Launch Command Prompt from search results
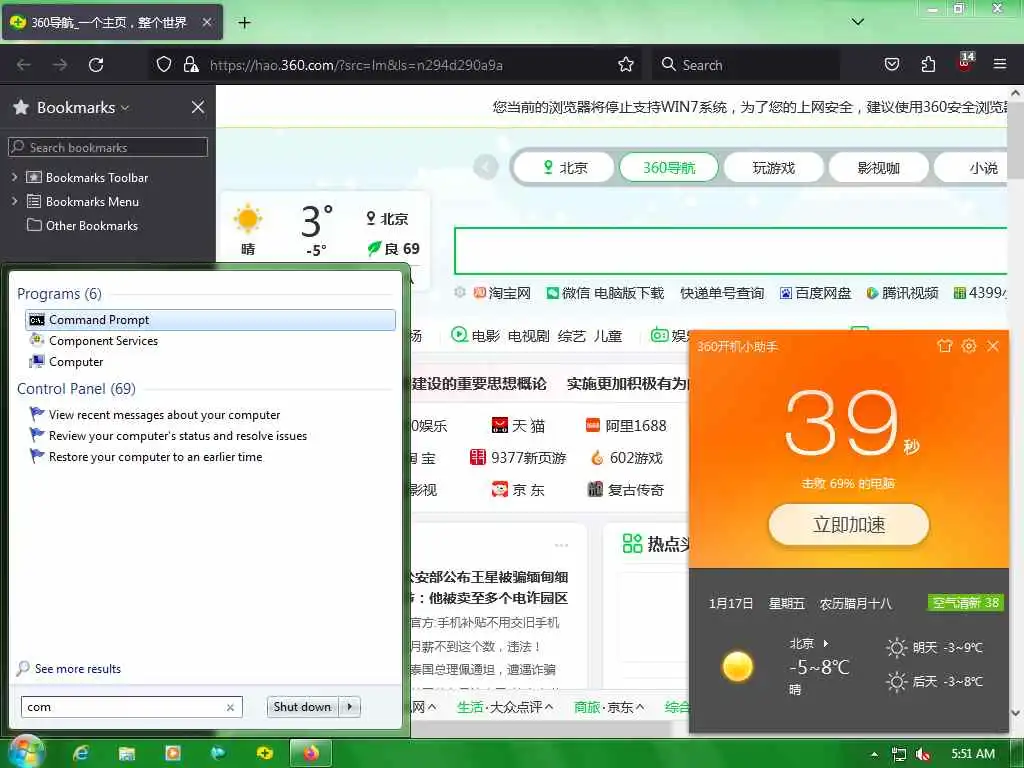 pos(210,319)
